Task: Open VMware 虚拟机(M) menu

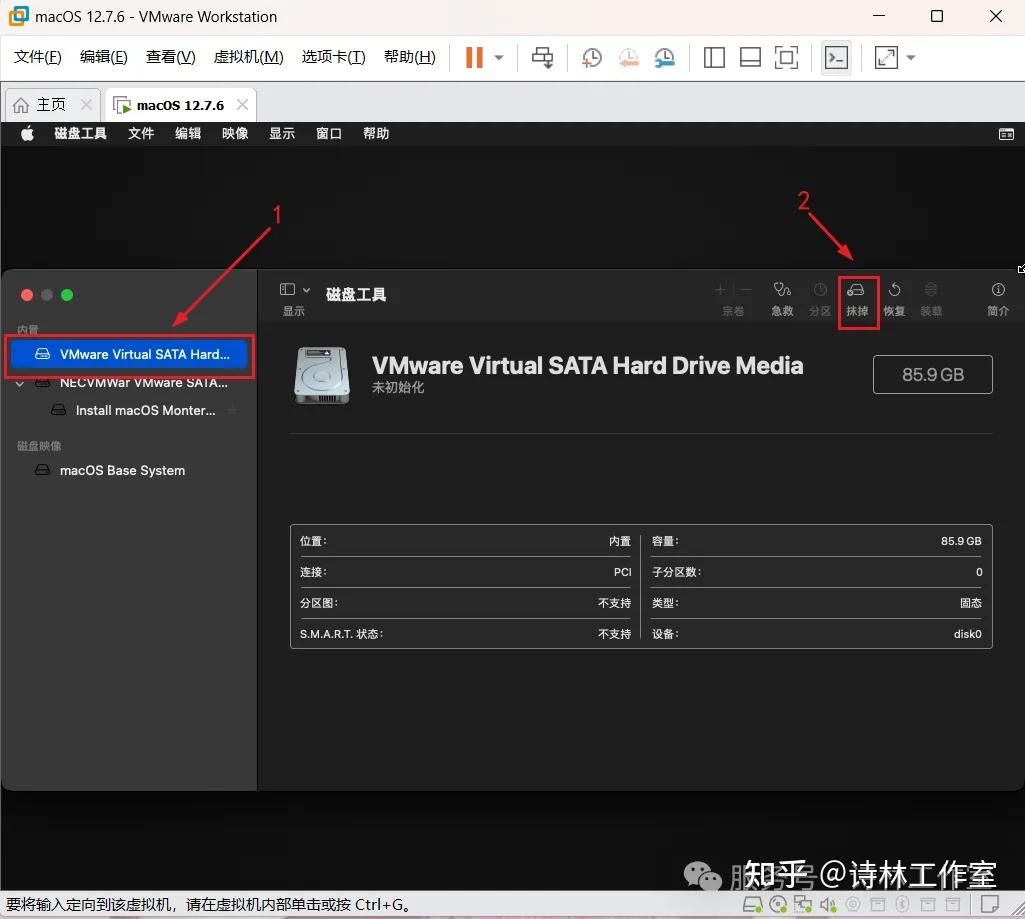Action: [x=248, y=58]
